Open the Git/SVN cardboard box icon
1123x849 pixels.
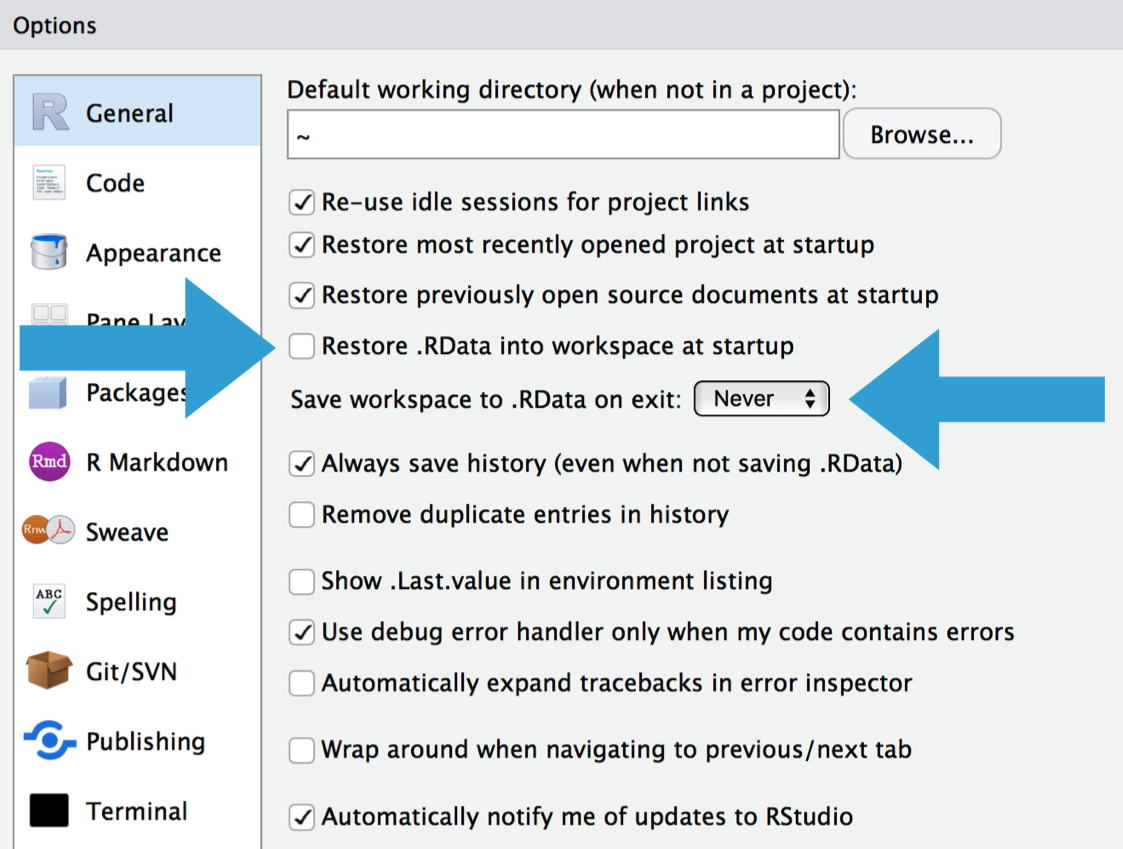(x=49, y=670)
